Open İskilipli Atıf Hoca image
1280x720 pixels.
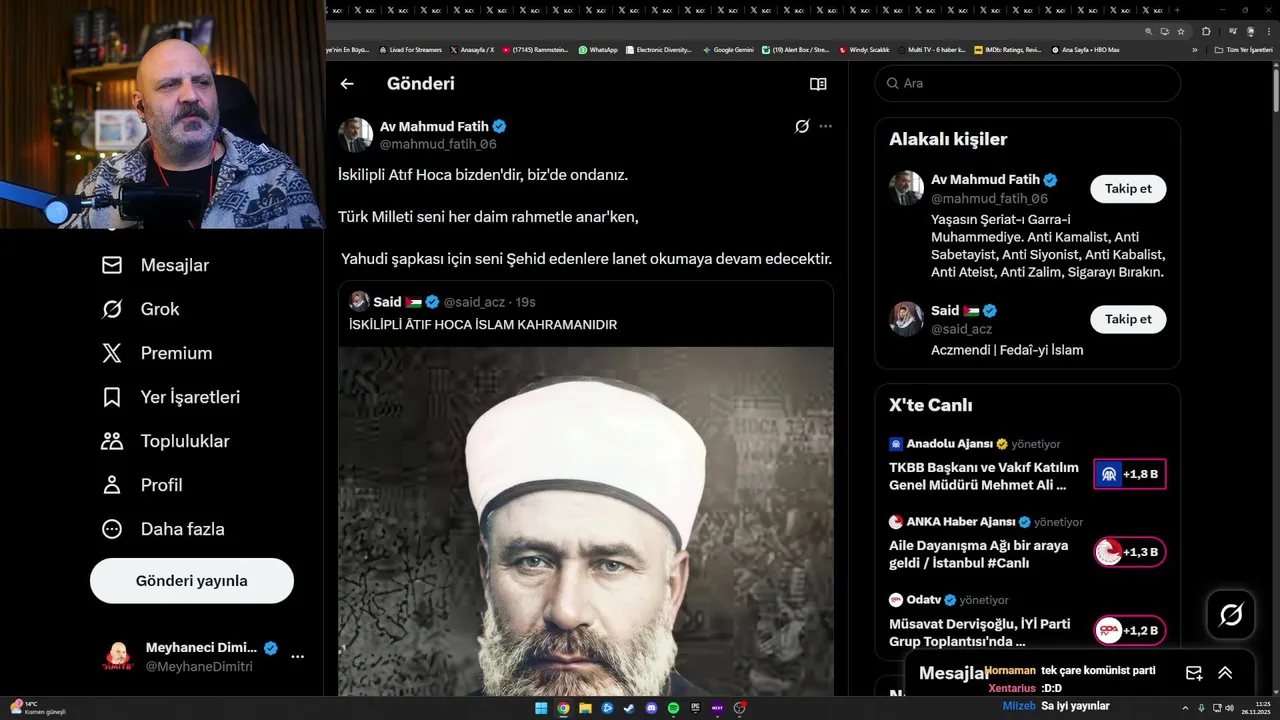click(586, 521)
